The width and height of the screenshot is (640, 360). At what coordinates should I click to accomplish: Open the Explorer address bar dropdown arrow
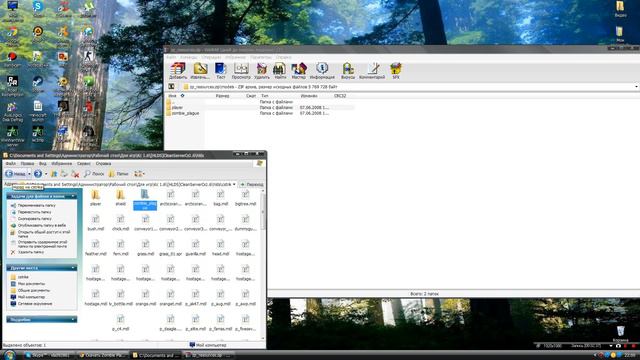point(234,184)
